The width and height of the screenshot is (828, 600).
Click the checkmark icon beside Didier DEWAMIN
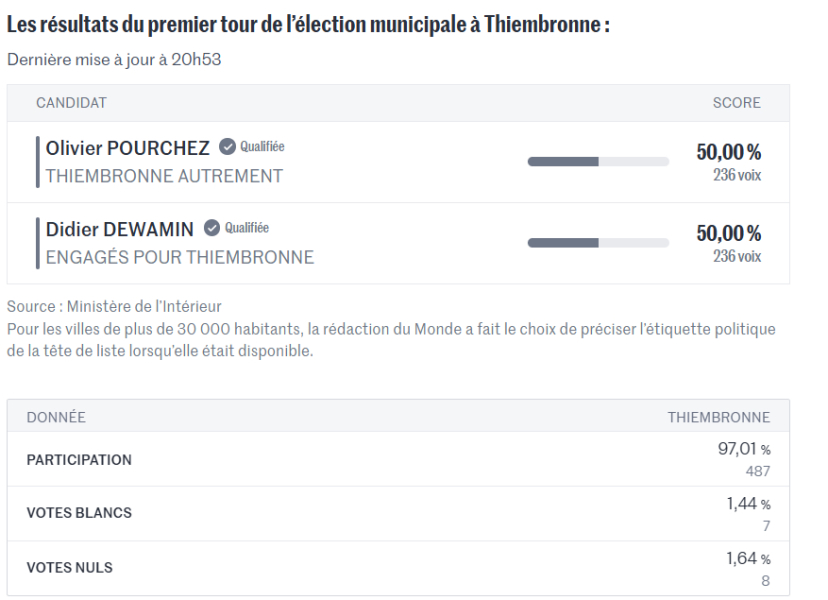point(210,229)
